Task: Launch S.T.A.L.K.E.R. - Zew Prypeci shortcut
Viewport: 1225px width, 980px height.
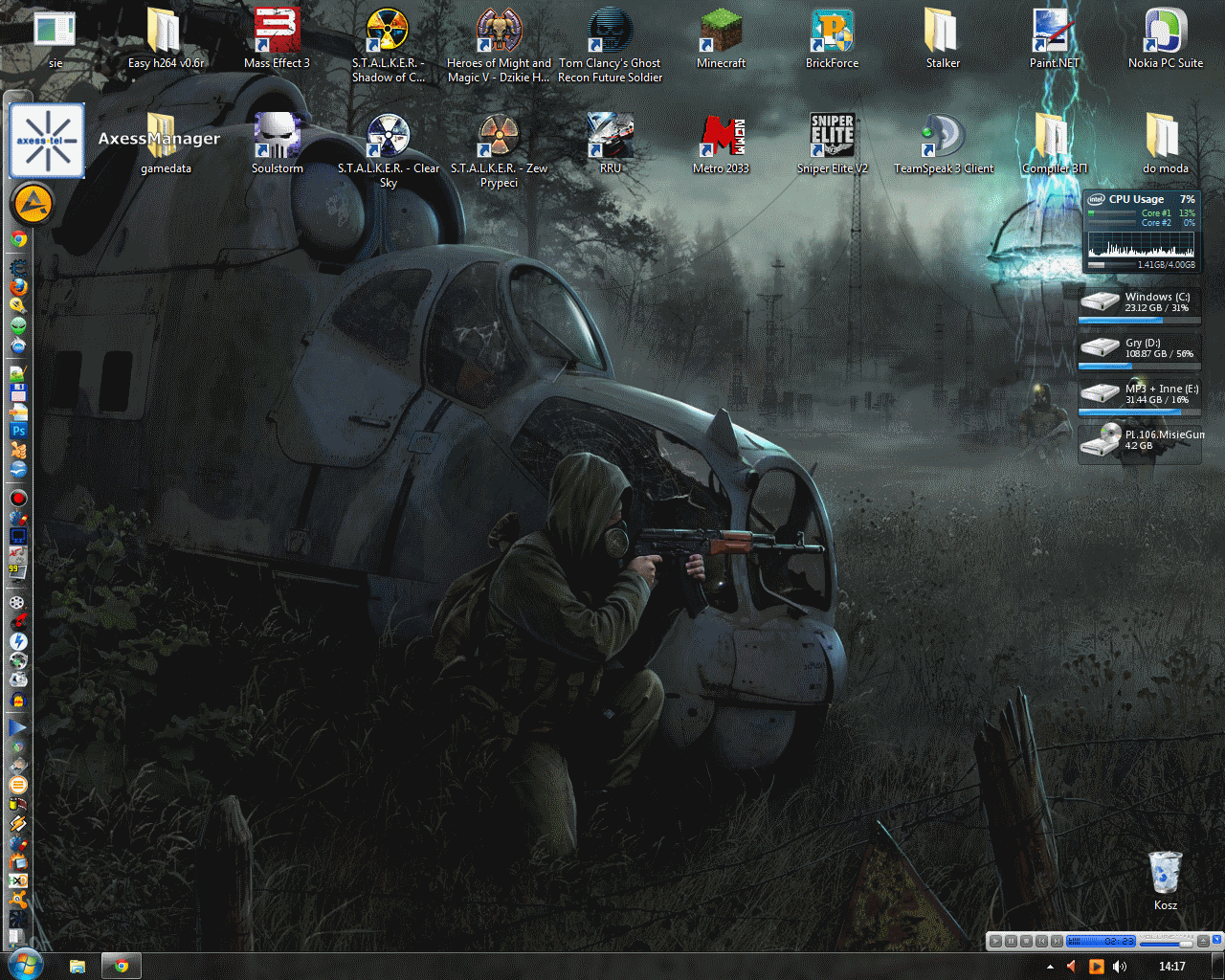Action: pyautogui.click(x=499, y=151)
